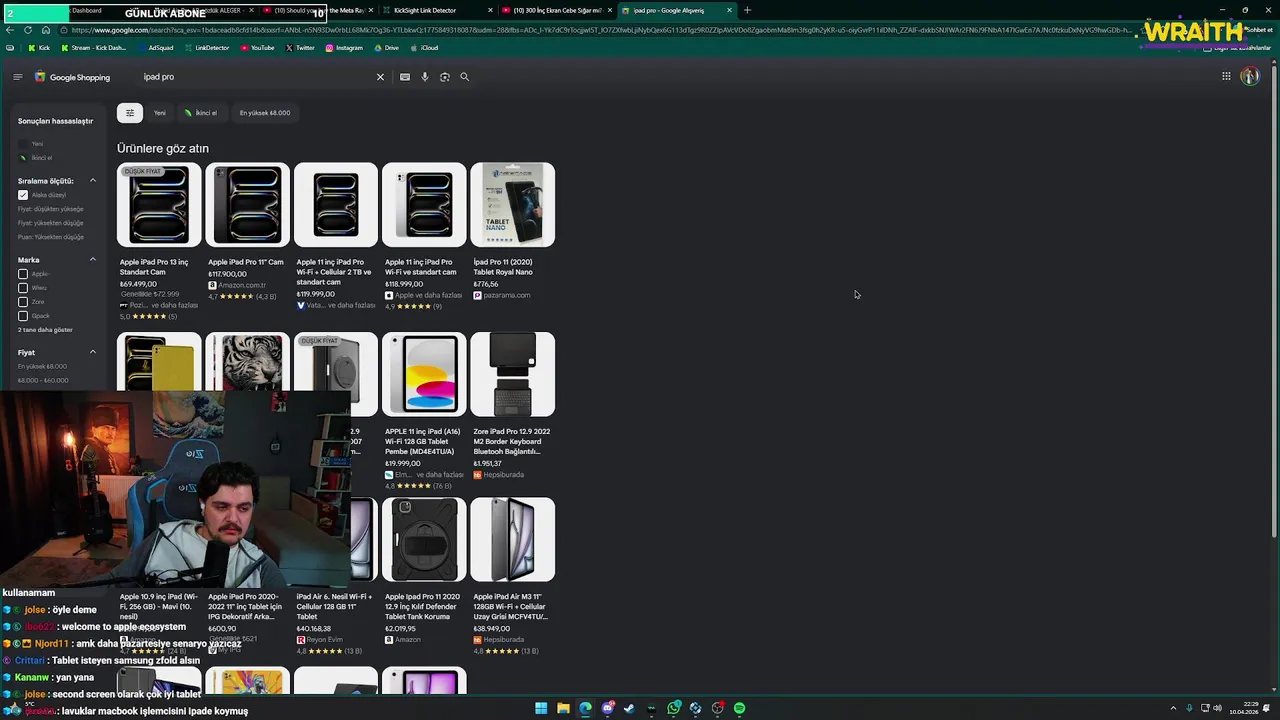Image resolution: width=1280 pixels, height=720 pixels.
Task: Open 'APPLE 11 inç iPad (A16)' pink tablet image
Action: [x=424, y=374]
